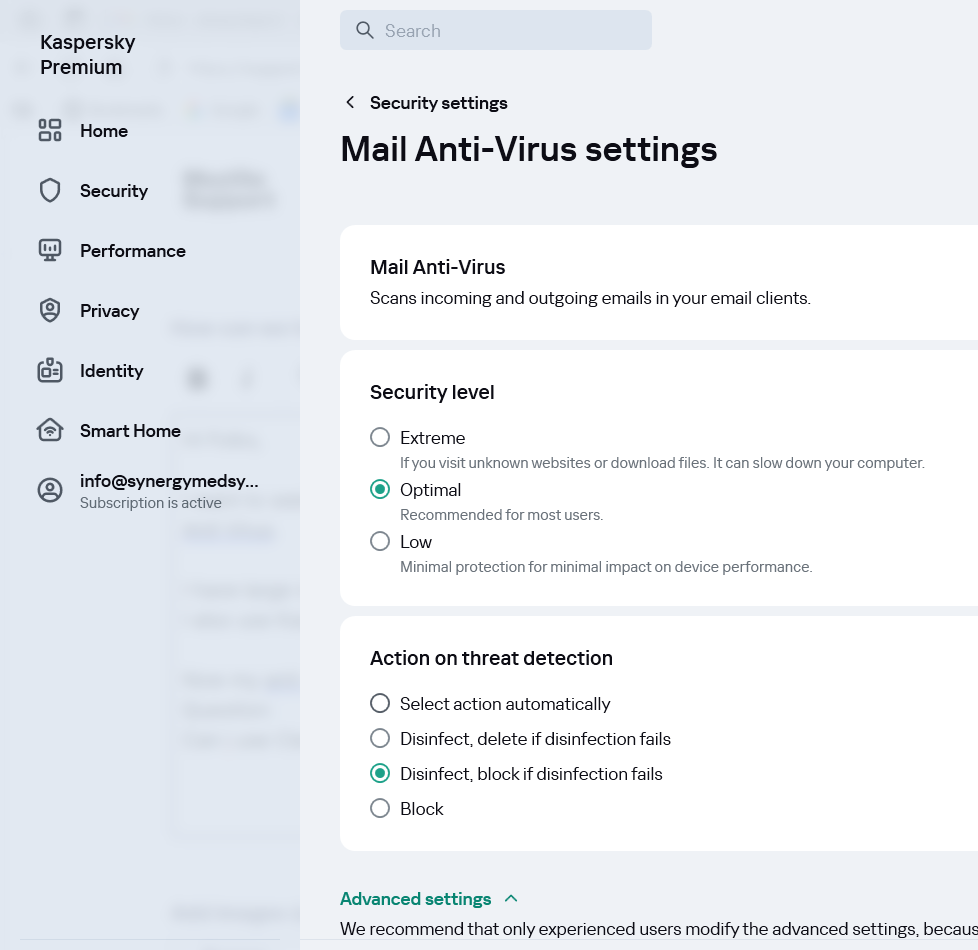Click the Privacy shield icon

point(50,311)
